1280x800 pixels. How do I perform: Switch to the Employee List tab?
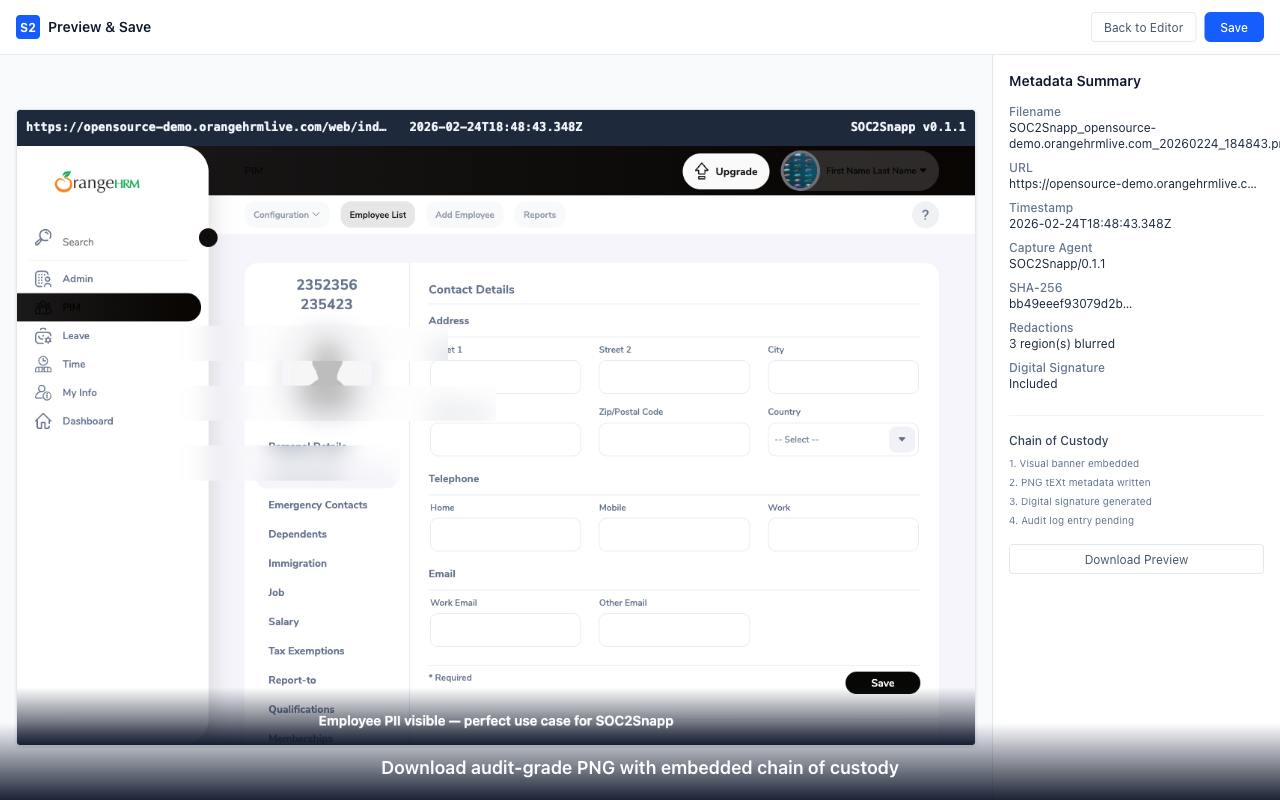[x=377, y=214]
